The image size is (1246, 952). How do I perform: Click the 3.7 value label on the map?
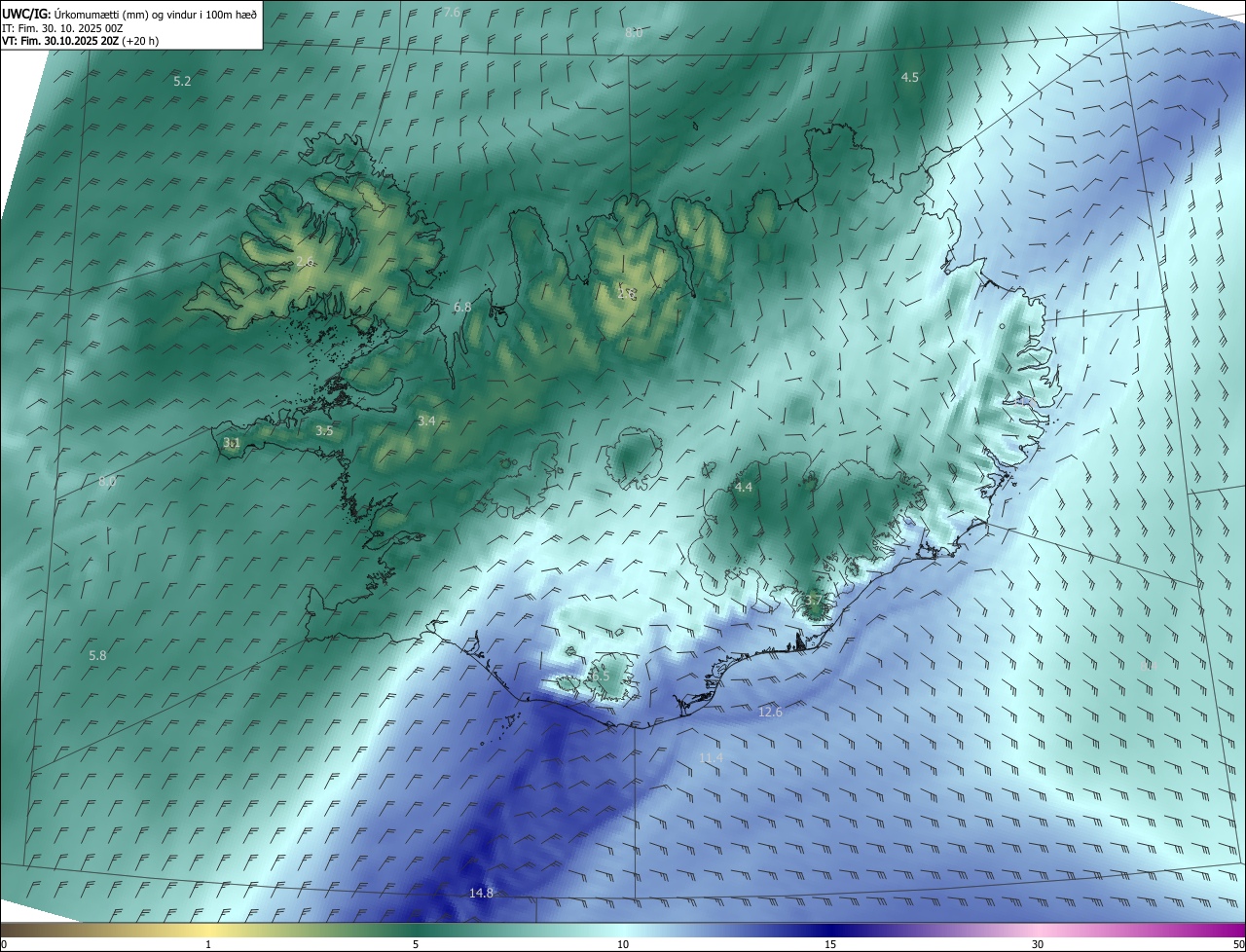click(x=814, y=600)
